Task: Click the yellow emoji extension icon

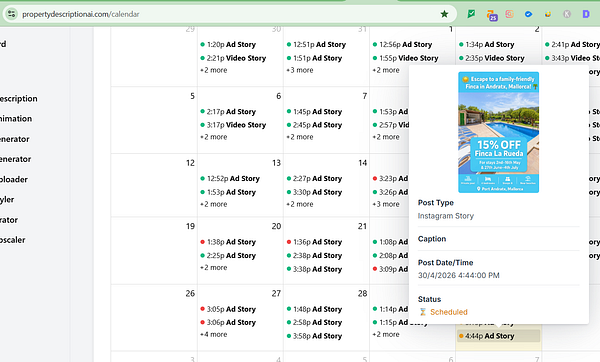Action: [x=548, y=14]
